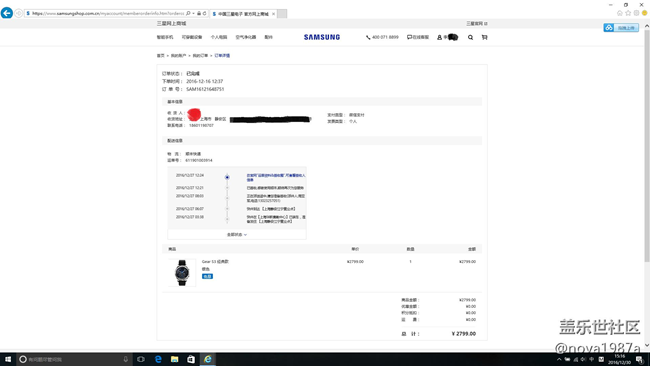The width and height of the screenshot is (650, 366).
Task: Open the shopping cart icon
Action: [x=484, y=37]
